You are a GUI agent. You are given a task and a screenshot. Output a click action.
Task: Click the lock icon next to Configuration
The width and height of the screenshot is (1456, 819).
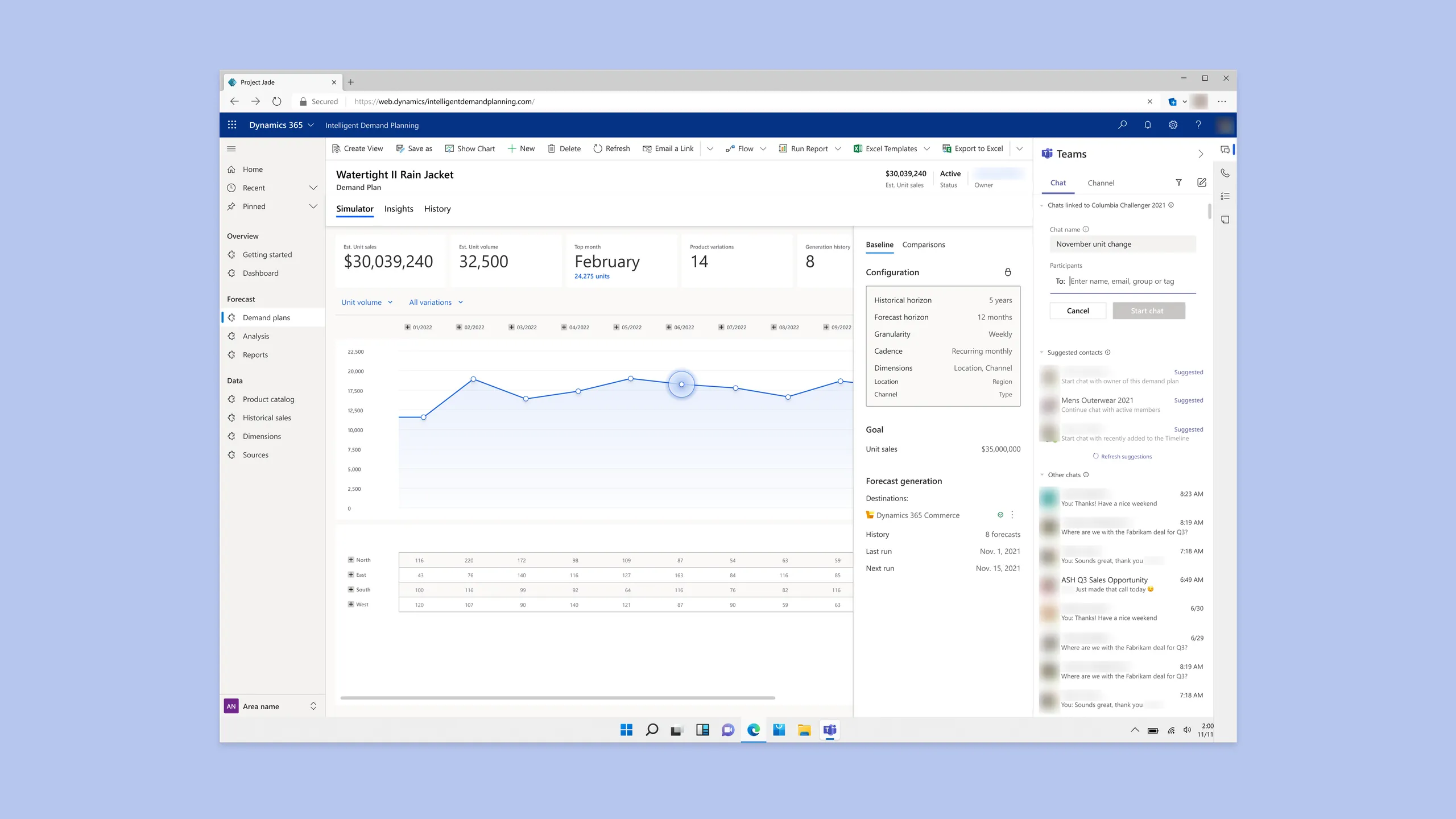(x=1008, y=272)
